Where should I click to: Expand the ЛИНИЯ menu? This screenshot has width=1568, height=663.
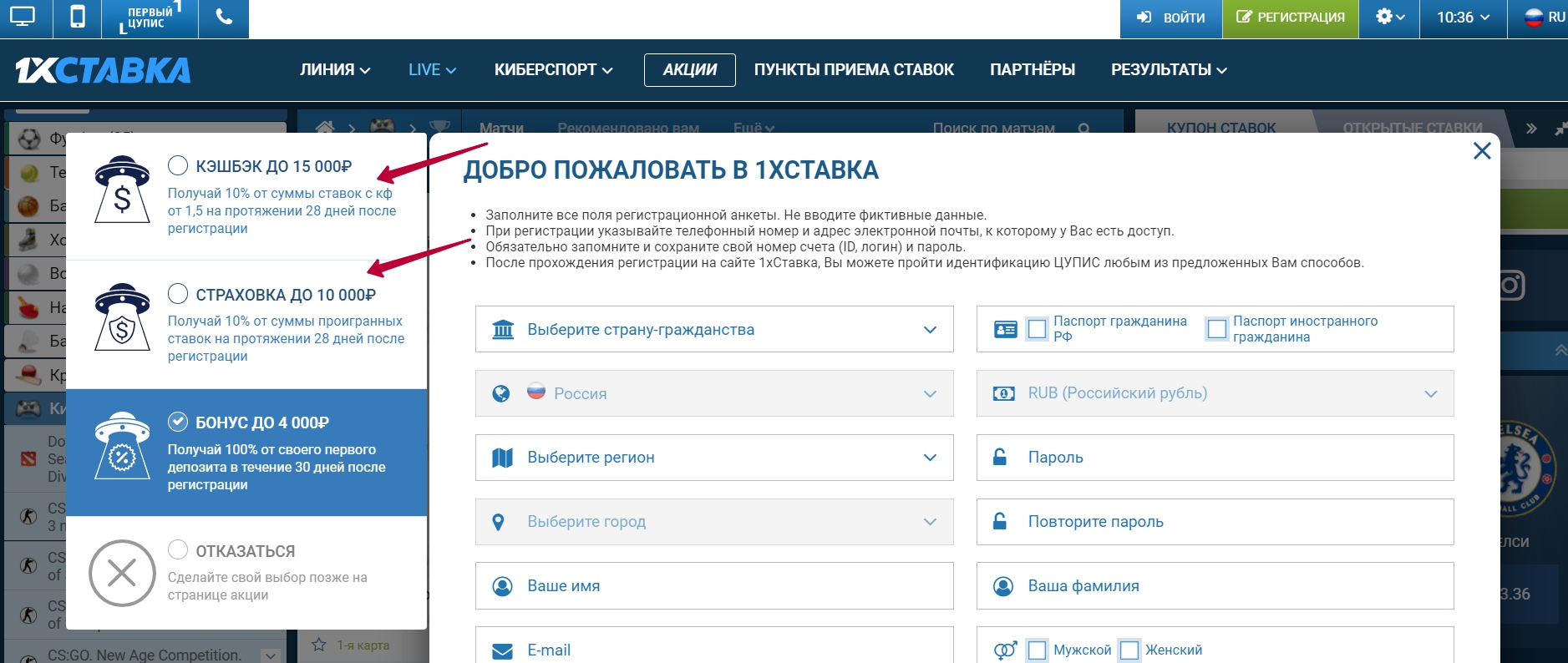pyautogui.click(x=335, y=70)
